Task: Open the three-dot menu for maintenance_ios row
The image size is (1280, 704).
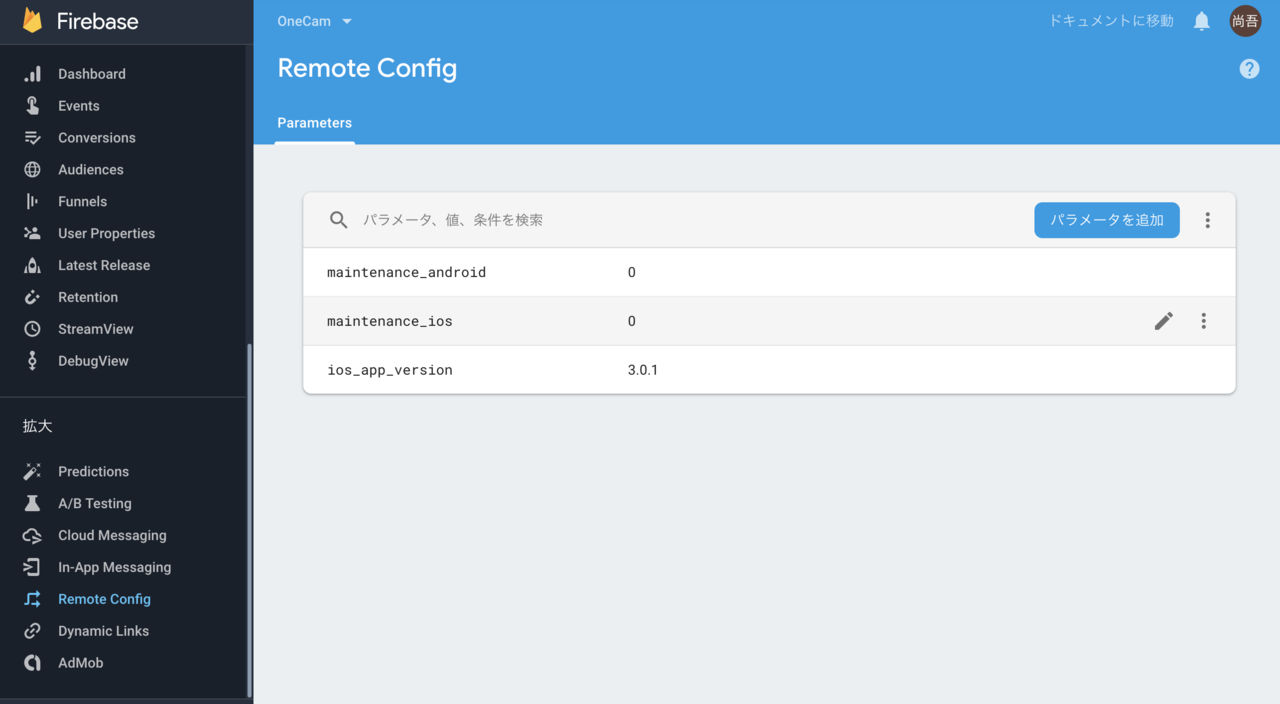Action: (x=1204, y=321)
